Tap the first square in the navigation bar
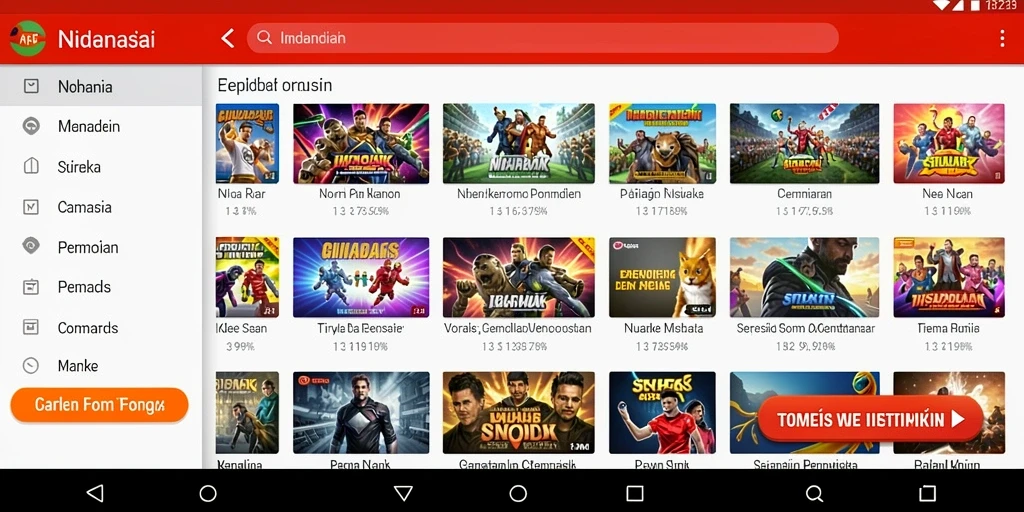The image size is (1024, 512). (x=635, y=493)
